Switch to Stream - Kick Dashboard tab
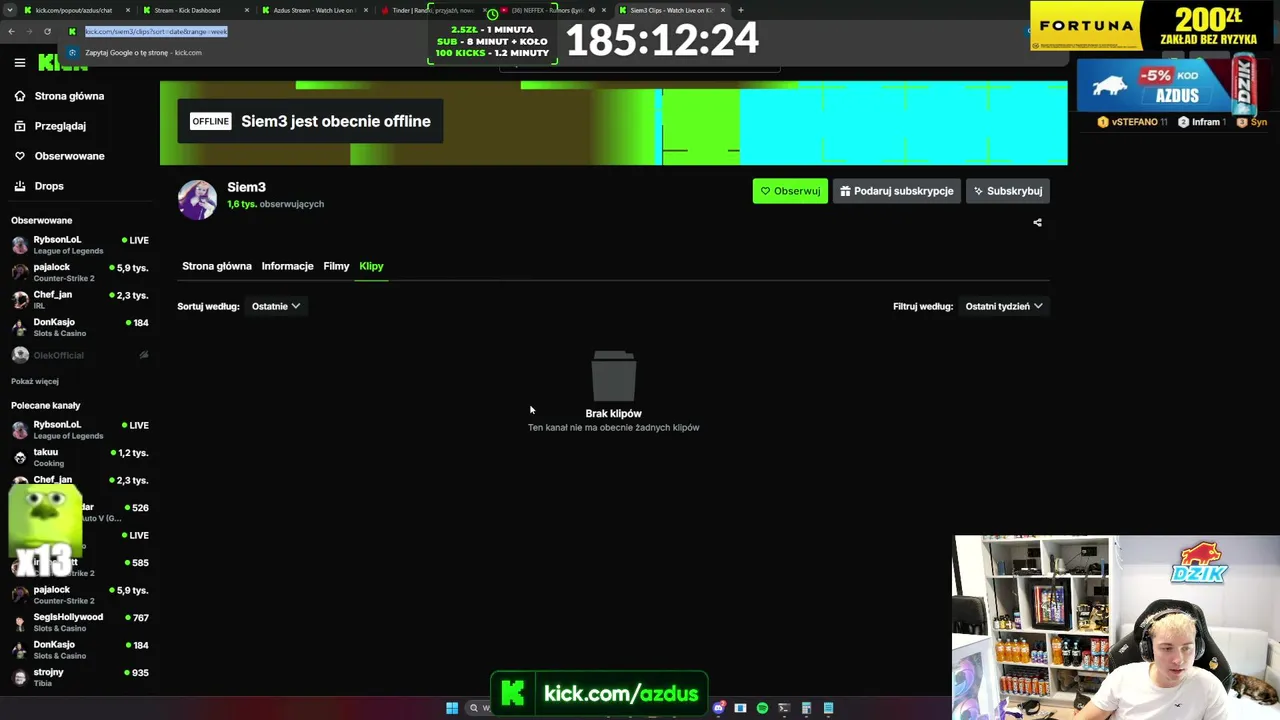The width and height of the screenshot is (1280, 720). pos(195,10)
